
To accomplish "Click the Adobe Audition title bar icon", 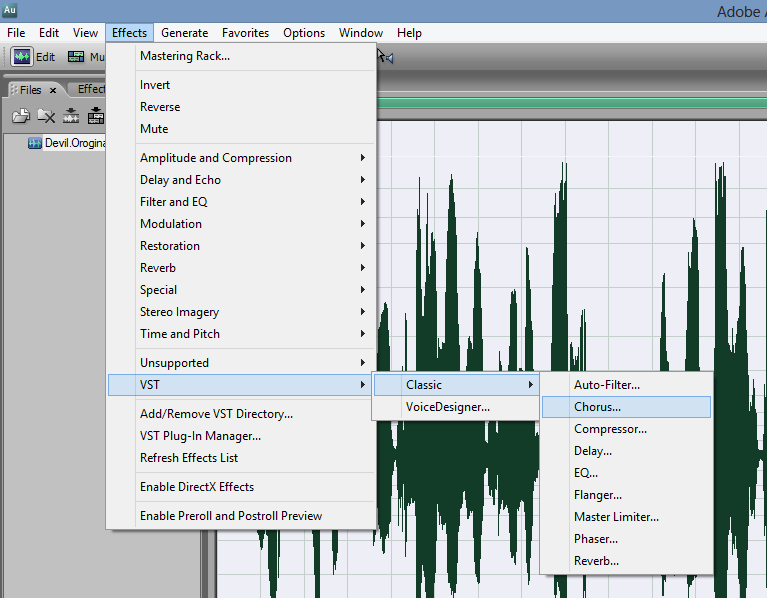I will click(x=10, y=11).
